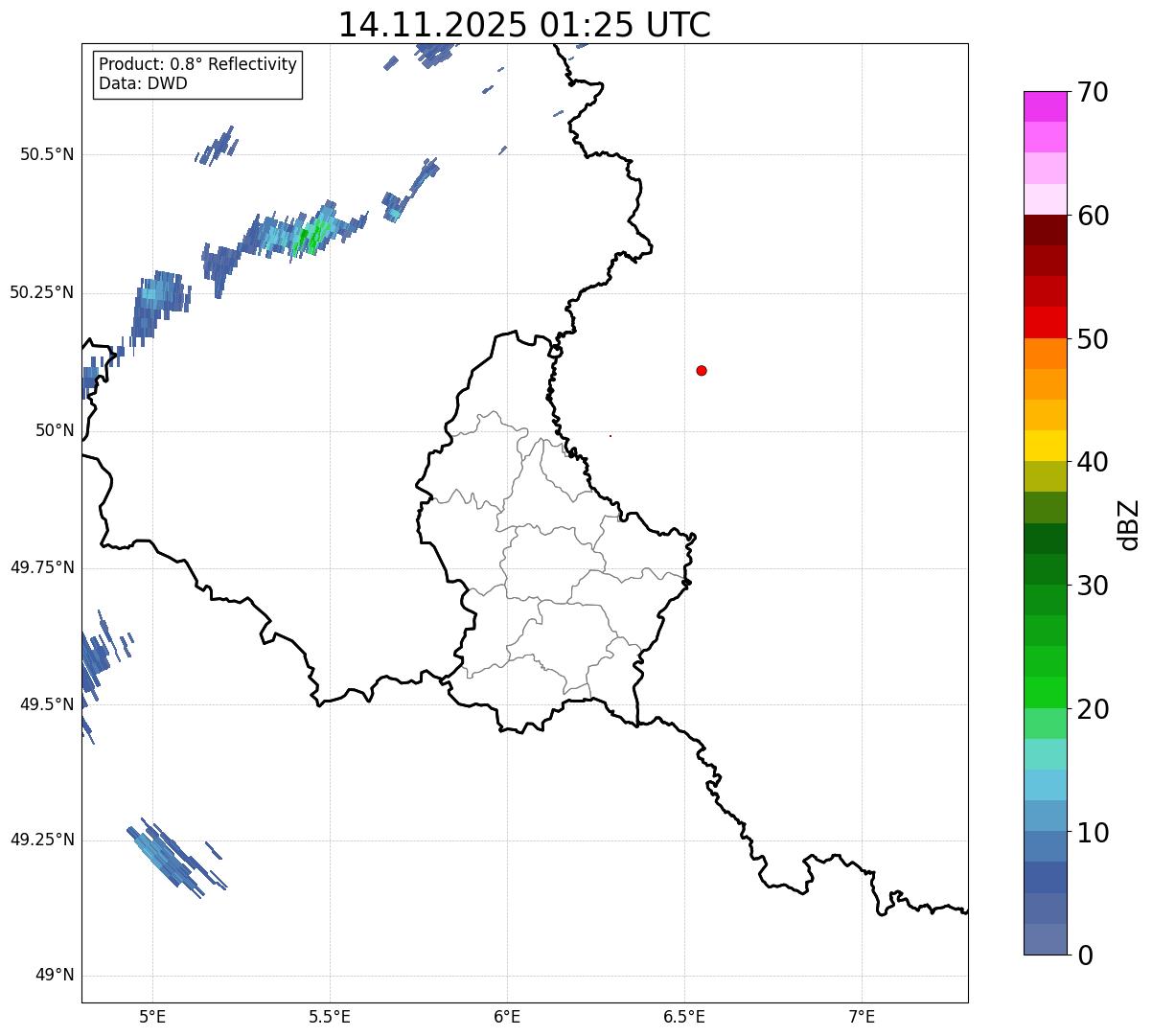The image size is (1152, 1036).
Task: Click the light blue colorbar segment above 10
Action: coord(1045,816)
